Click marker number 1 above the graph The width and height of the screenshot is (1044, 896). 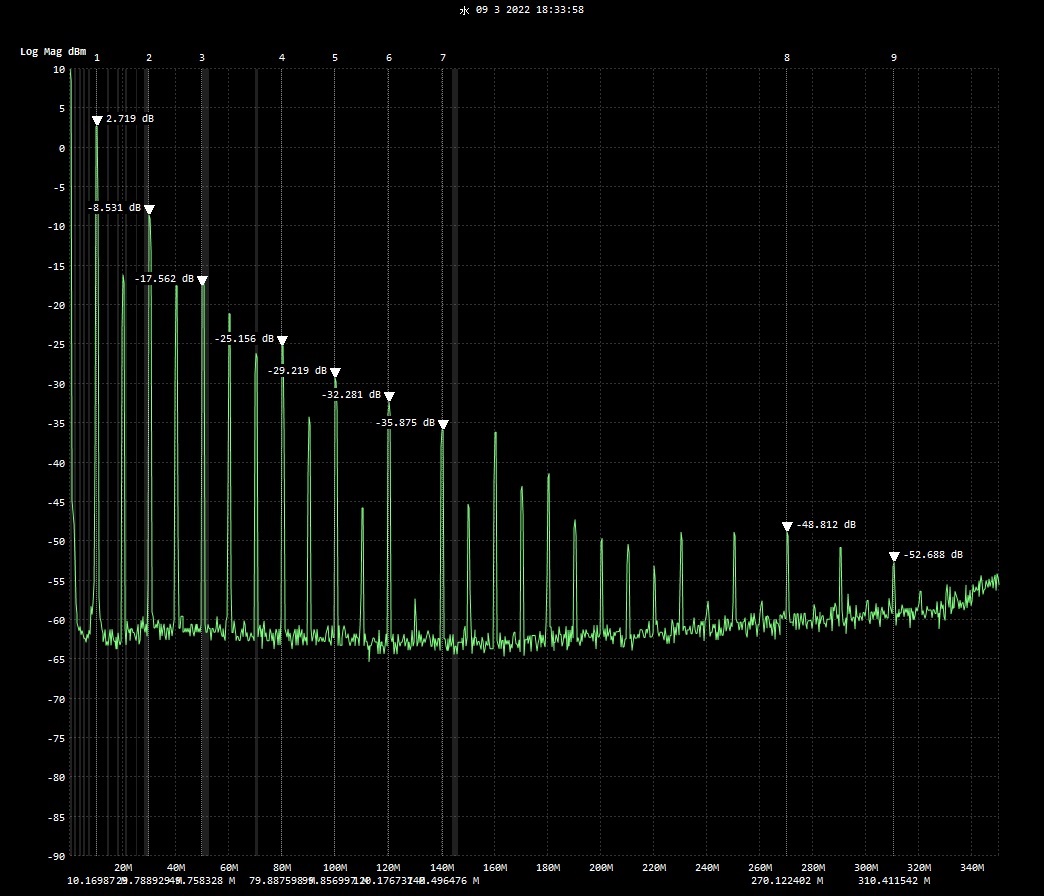click(97, 58)
